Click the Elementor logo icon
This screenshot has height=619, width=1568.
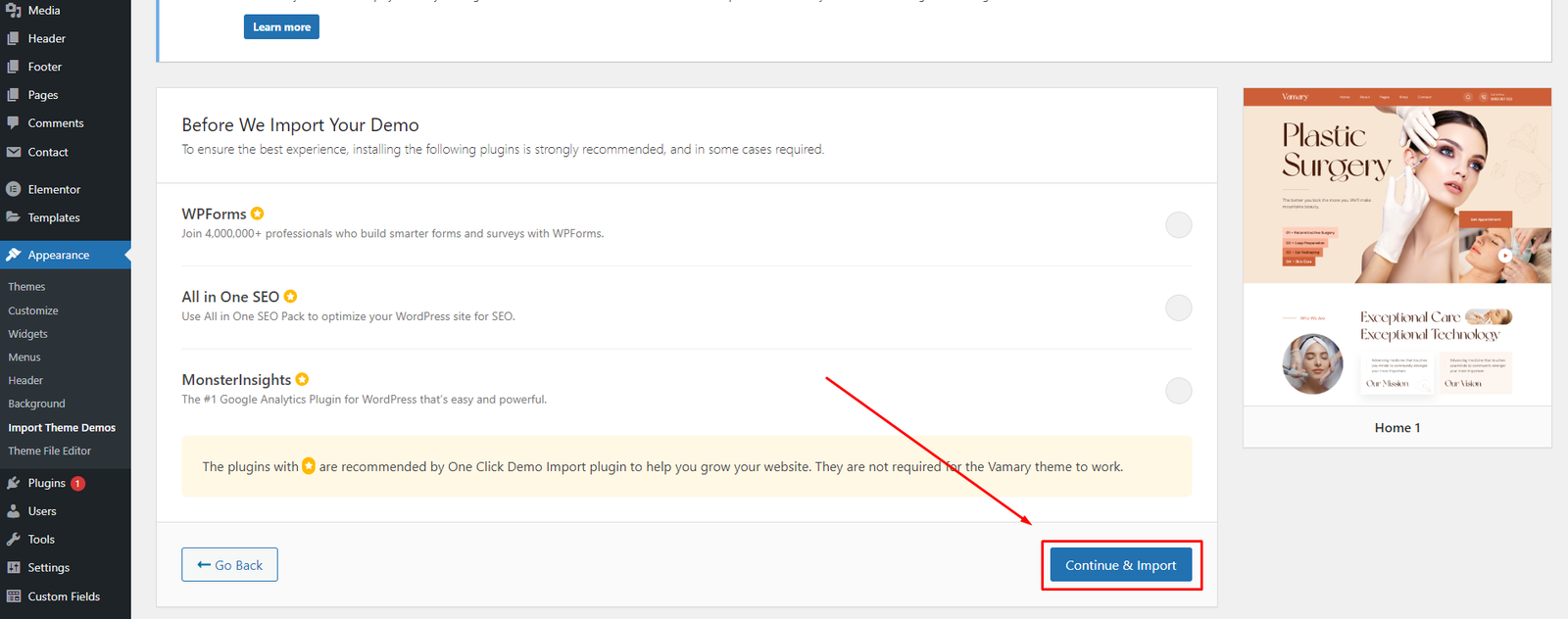(x=14, y=189)
